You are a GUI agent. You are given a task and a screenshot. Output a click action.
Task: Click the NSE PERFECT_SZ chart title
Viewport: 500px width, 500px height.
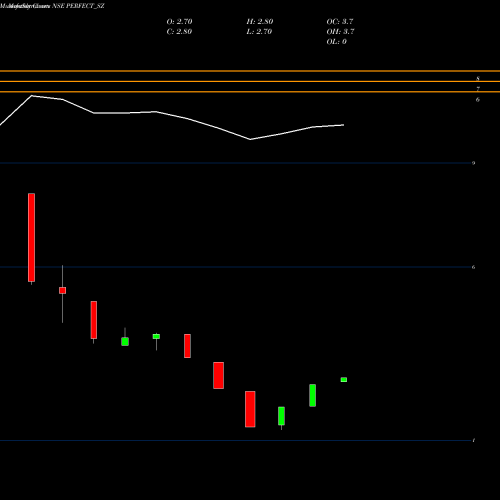78,6
